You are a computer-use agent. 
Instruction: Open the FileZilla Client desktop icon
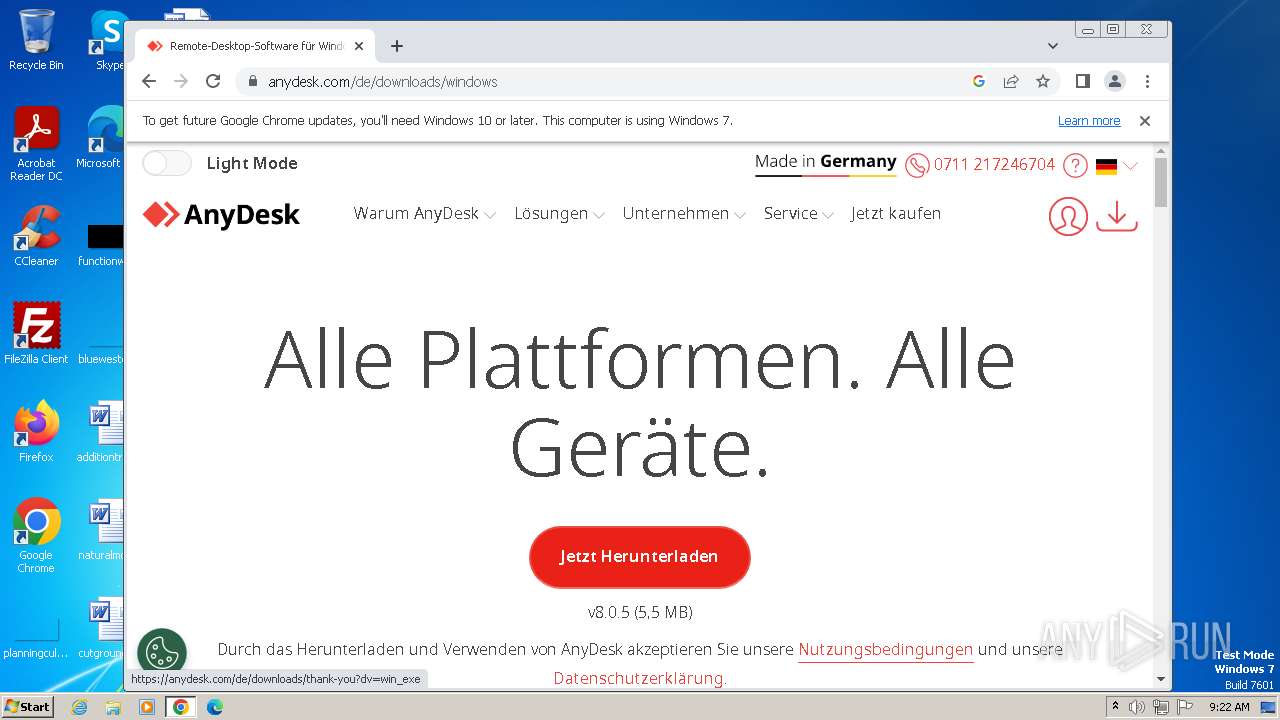[36, 334]
